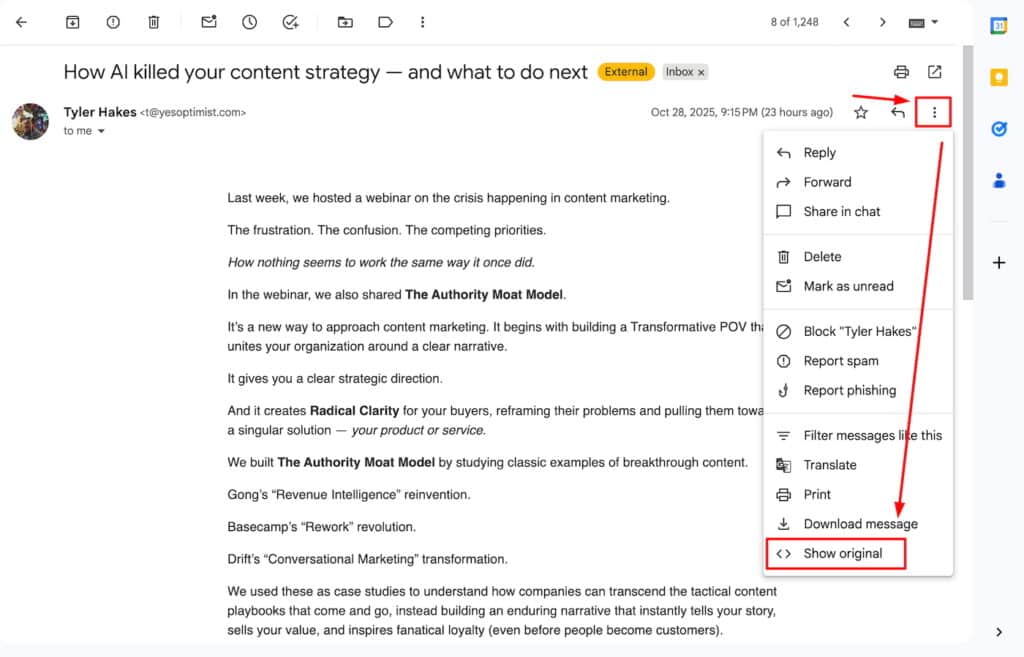Get add-ons with the plus icon
Viewport: 1024px width, 657px height.
pos(999,263)
